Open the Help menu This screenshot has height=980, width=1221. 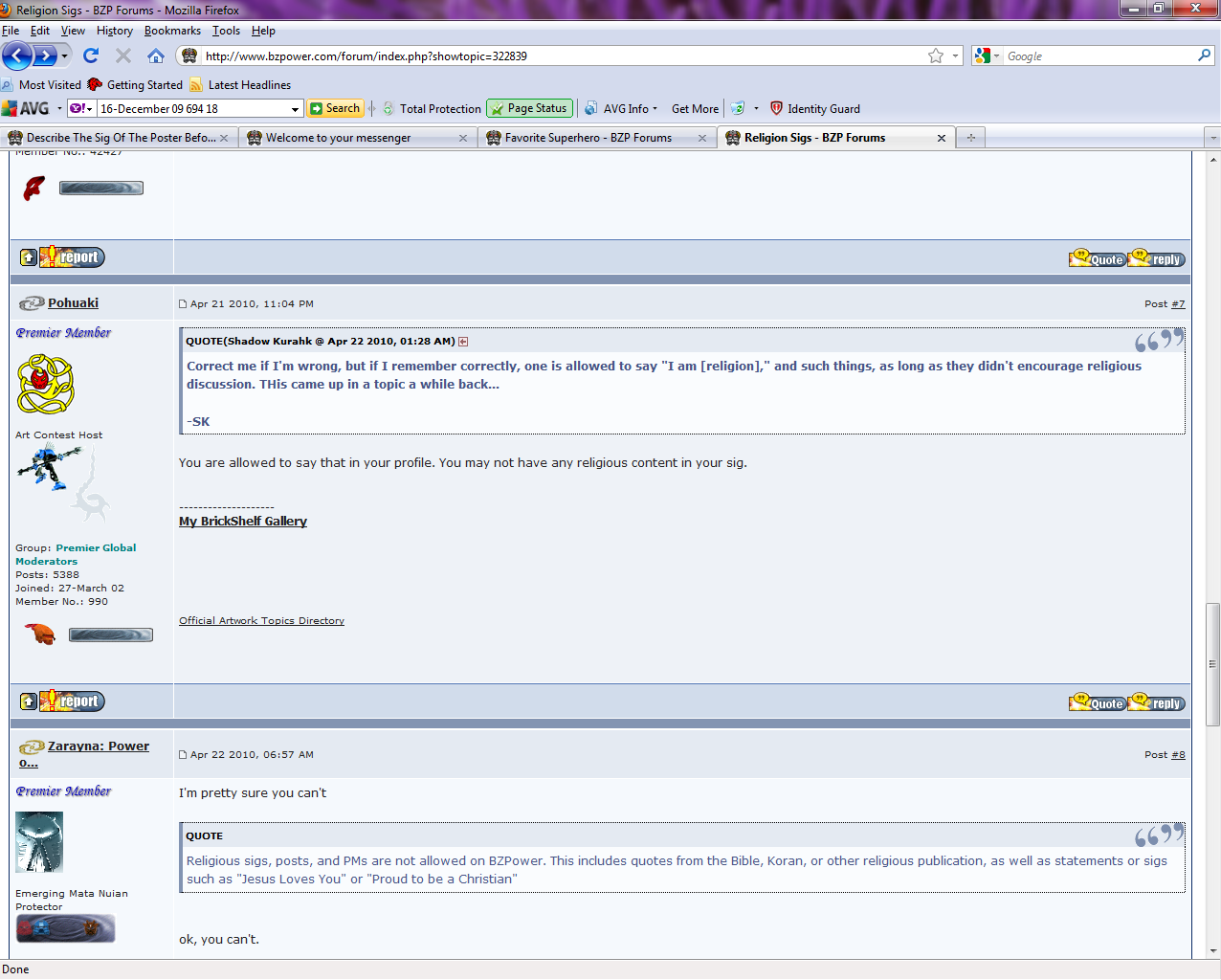[x=263, y=31]
